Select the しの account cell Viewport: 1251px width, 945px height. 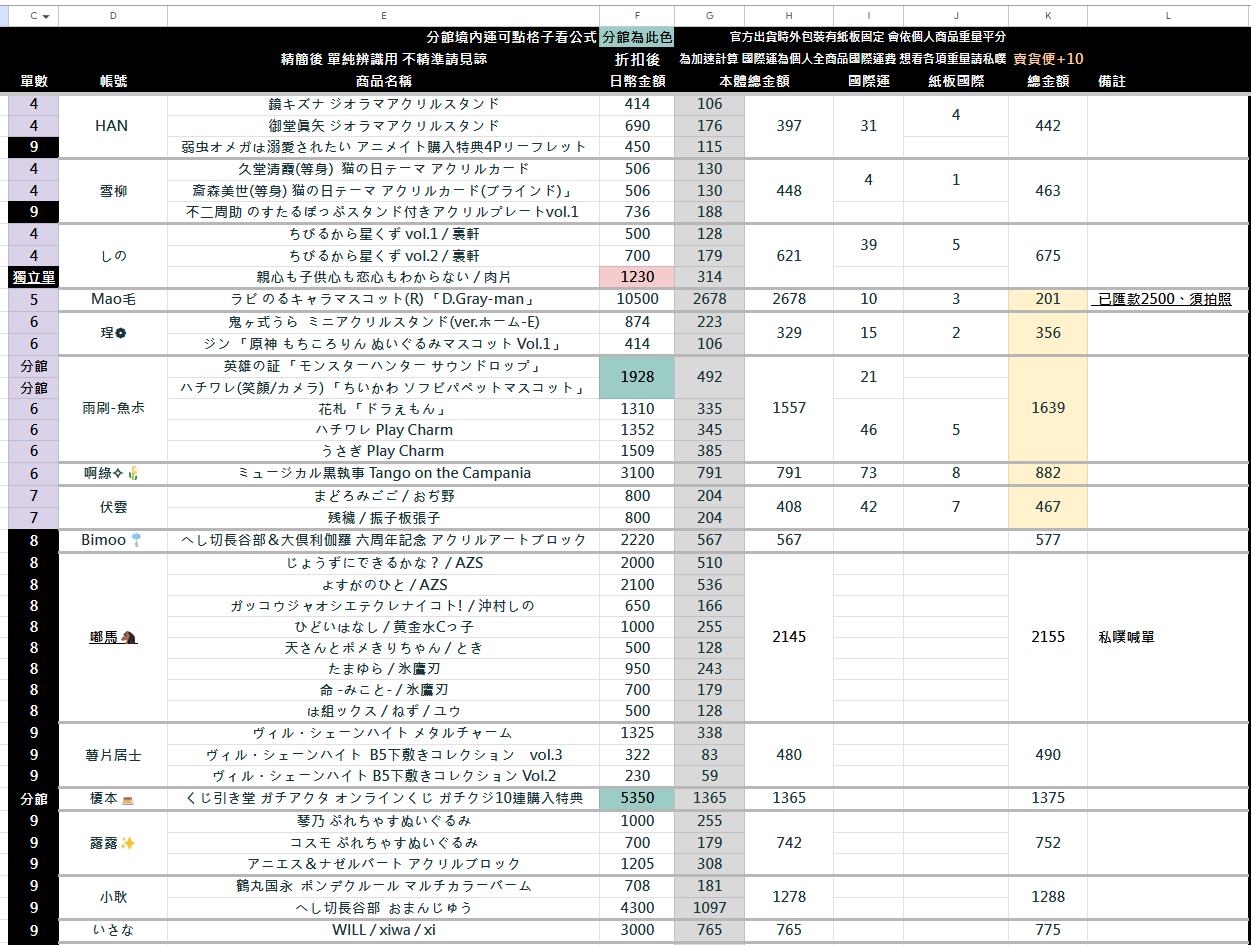pyautogui.click(x=113, y=256)
